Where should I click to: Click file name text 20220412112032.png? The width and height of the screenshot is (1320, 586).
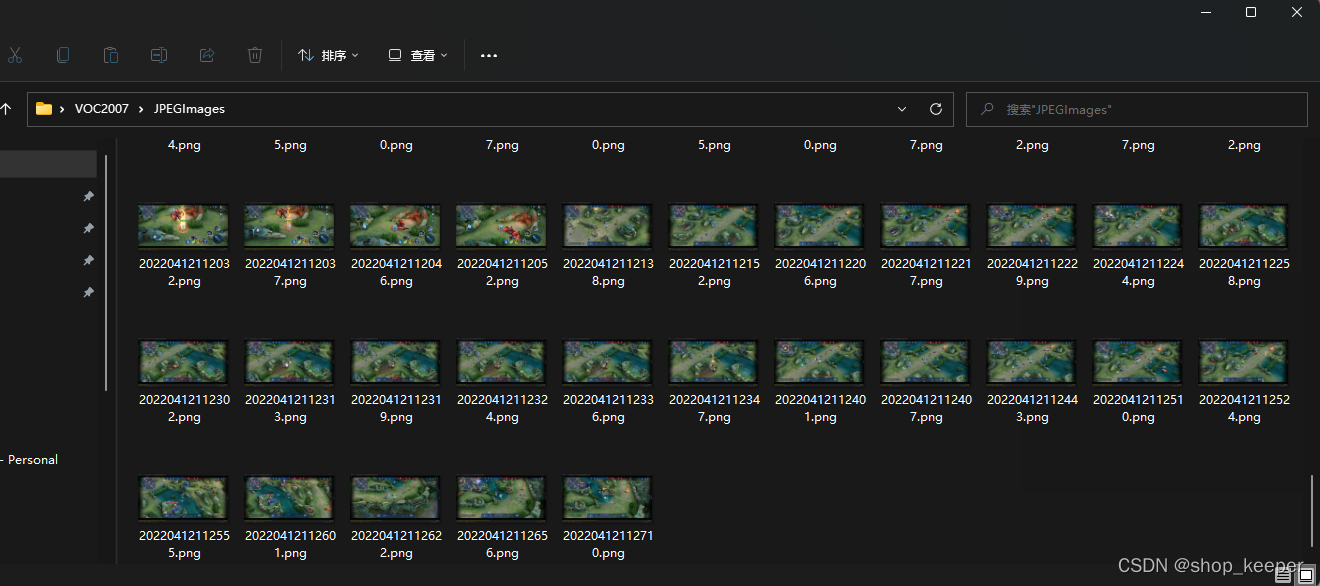[184, 273]
